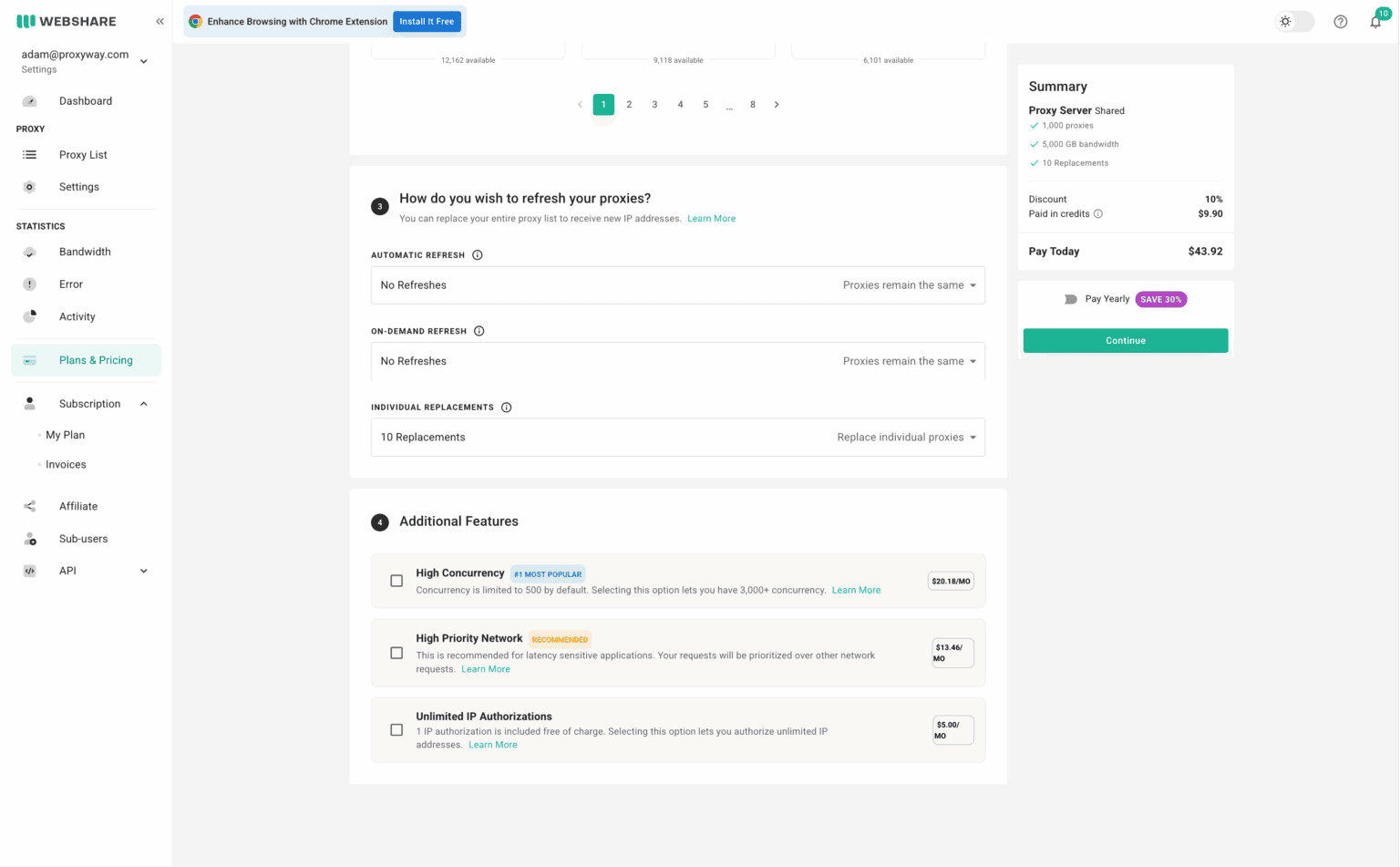Open the notifications bell
Viewport: 1400px width, 867px height.
1376,20
